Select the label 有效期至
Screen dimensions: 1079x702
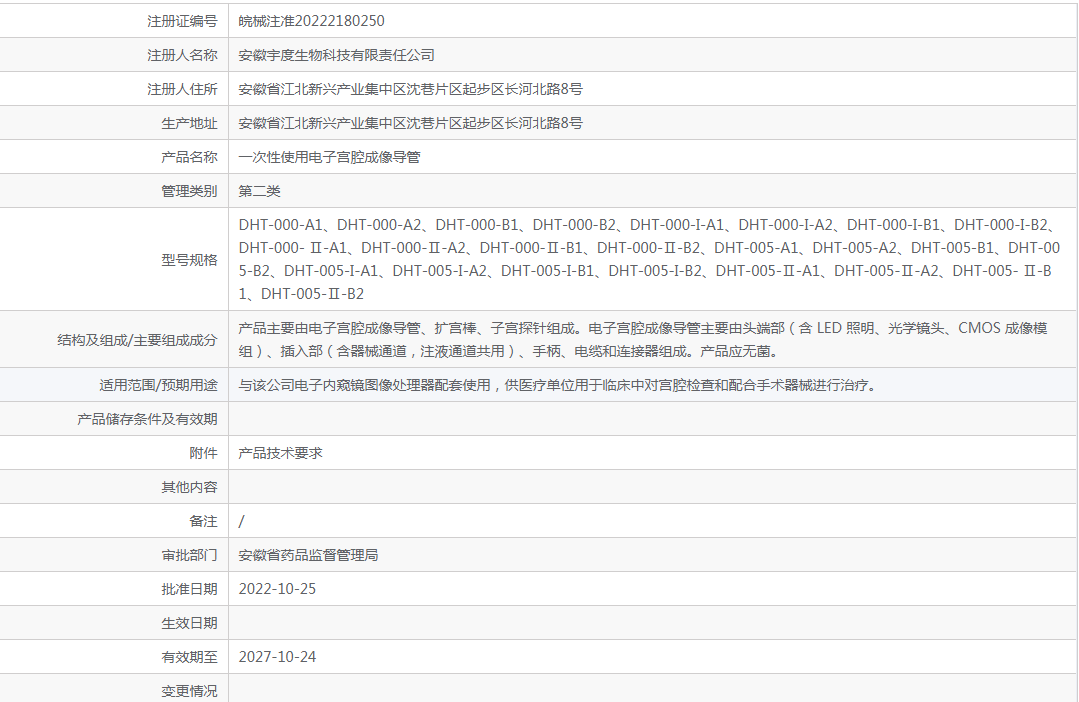click(x=189, y=657)
